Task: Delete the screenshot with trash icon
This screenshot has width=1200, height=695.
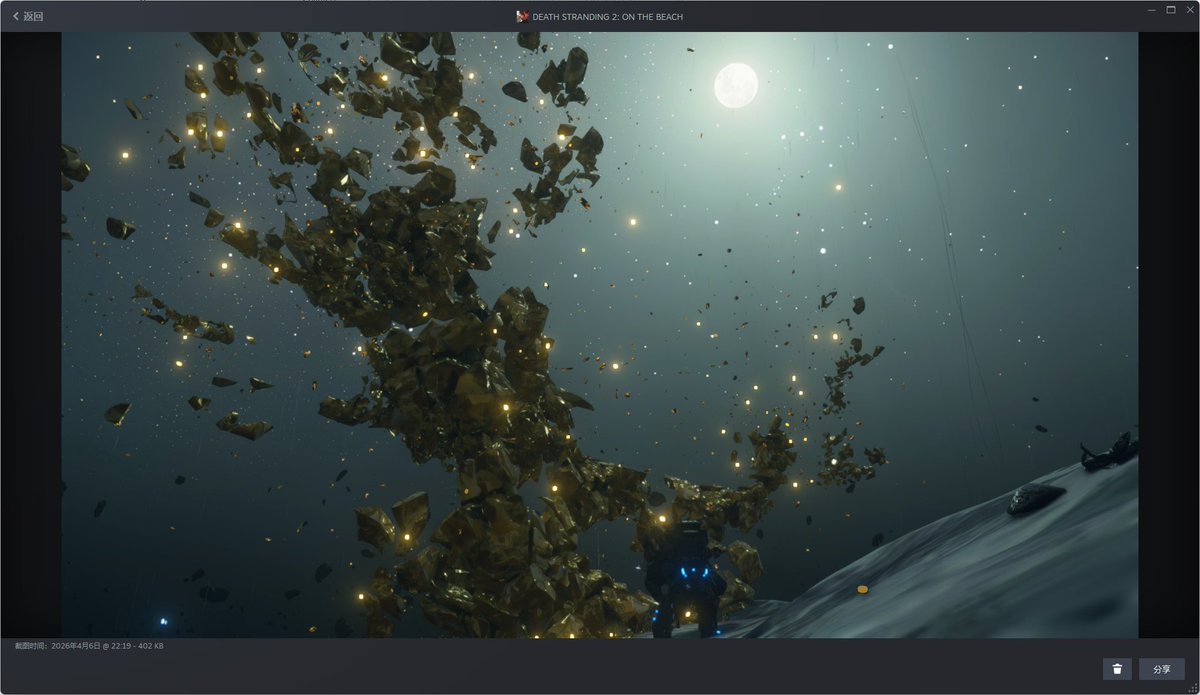Action: [x=1117, y=669]
